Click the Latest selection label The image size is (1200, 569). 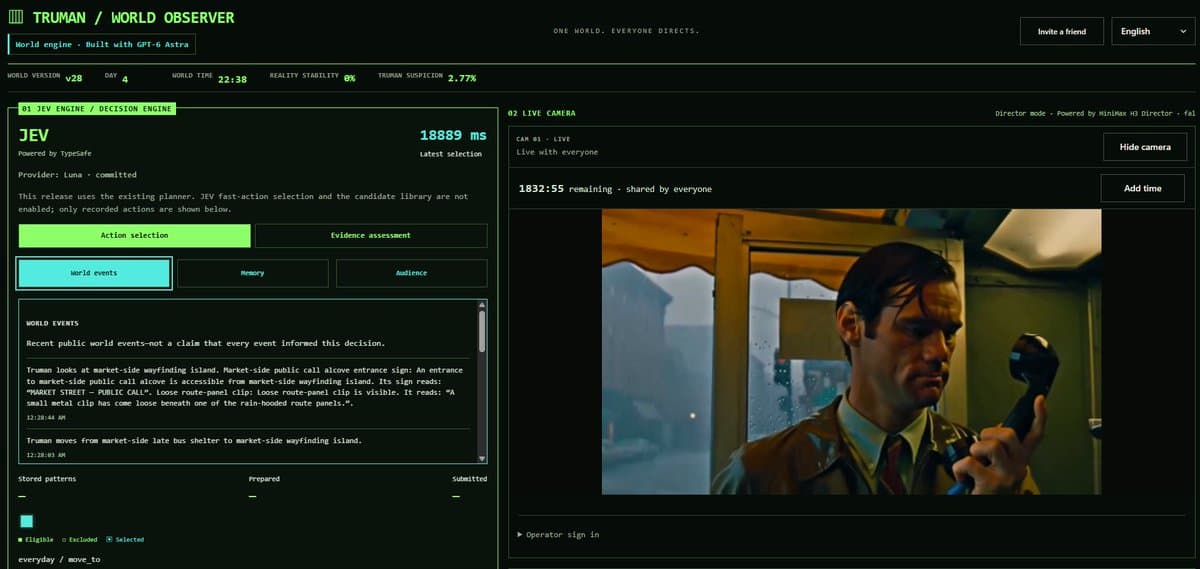point(451,154)
